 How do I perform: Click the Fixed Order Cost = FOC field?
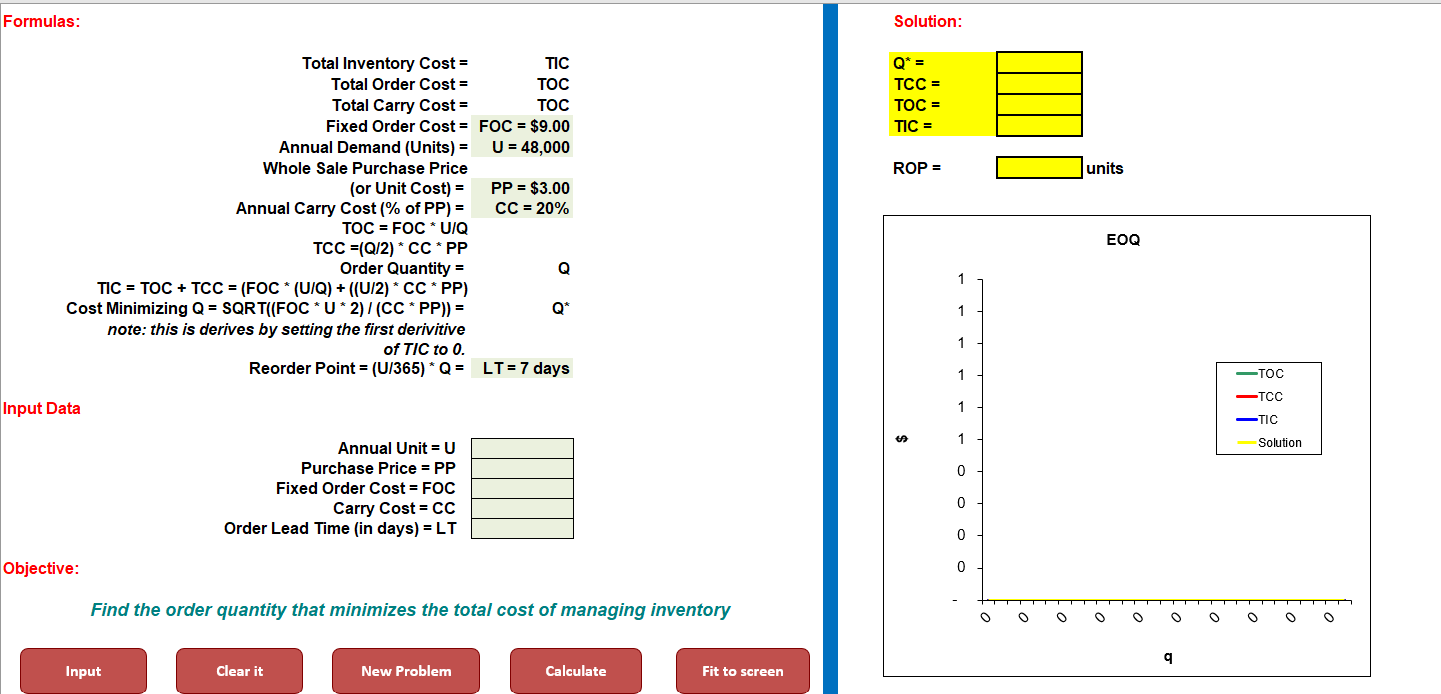[x=521, y=488]
